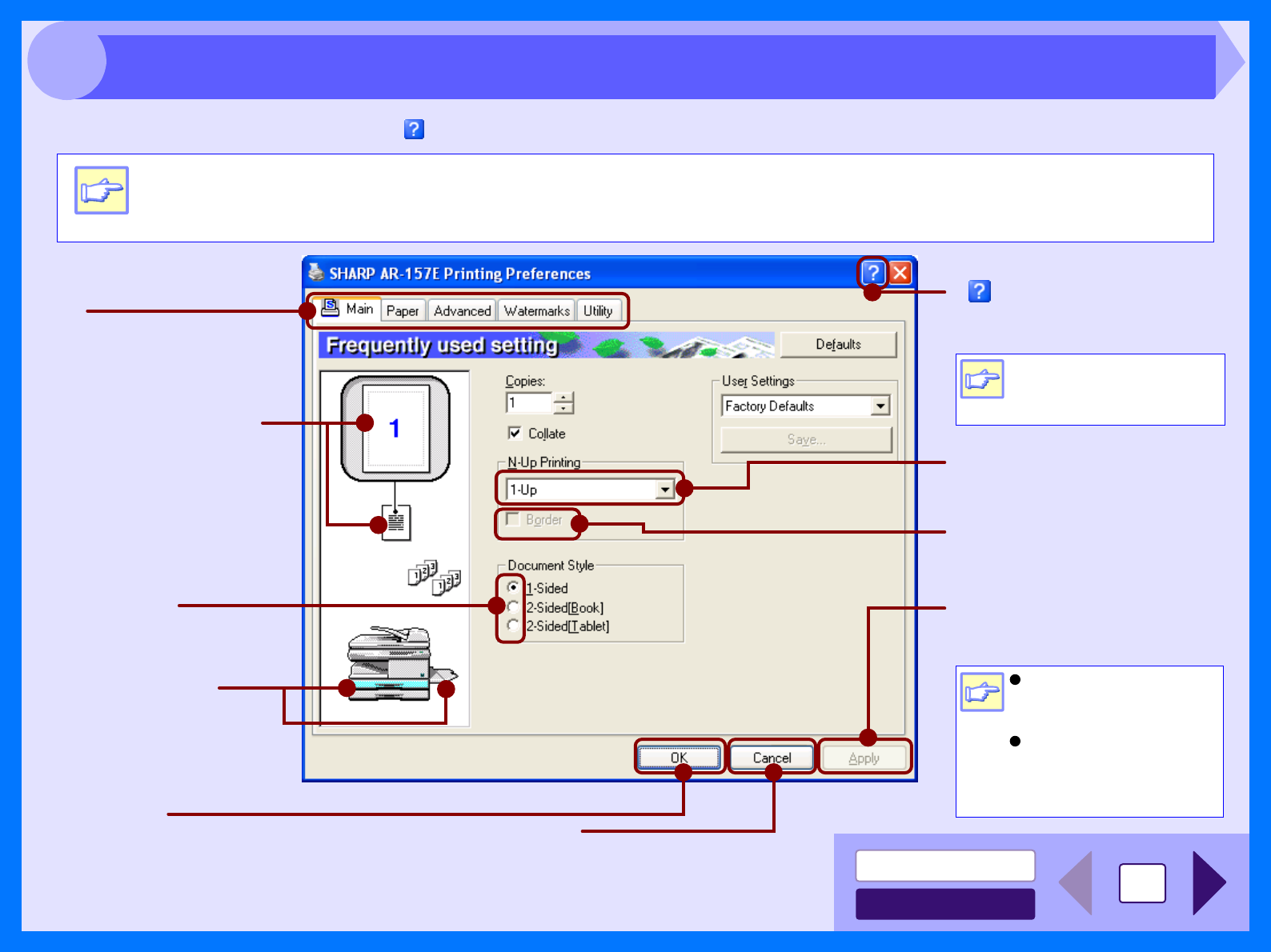The width and height of the screenshot is (1271, 952).
Task: Confirm settings with the OK button
Action: pos(679,758)
